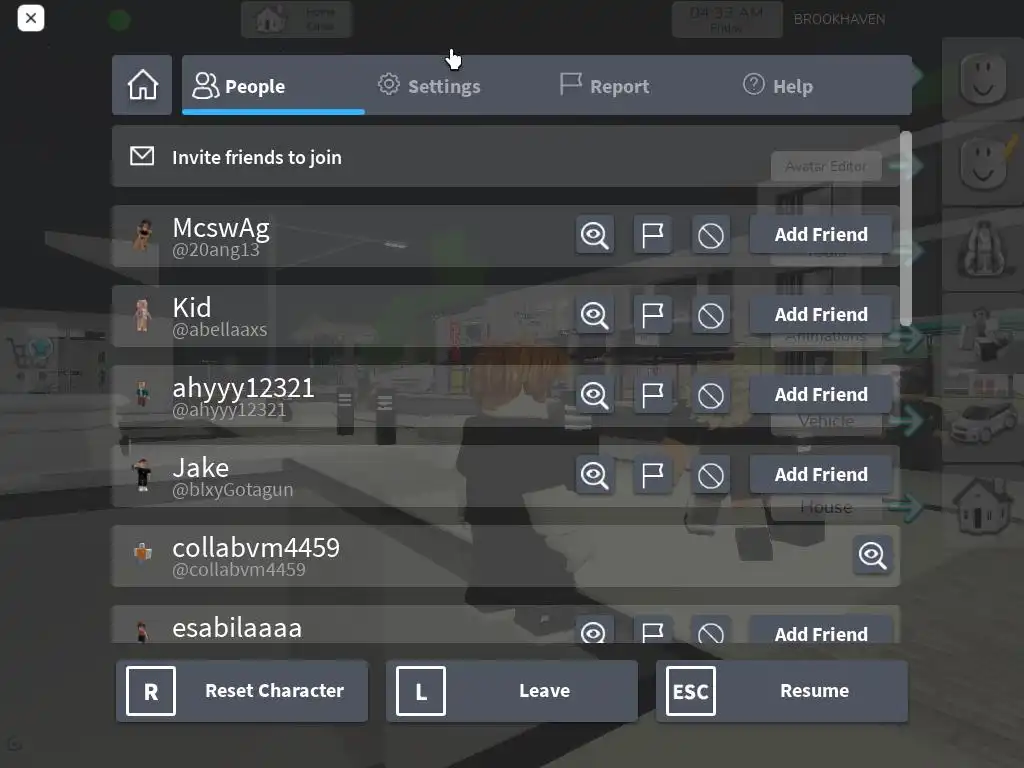Resume the game
1024x768 pixels.
point(782,691)
